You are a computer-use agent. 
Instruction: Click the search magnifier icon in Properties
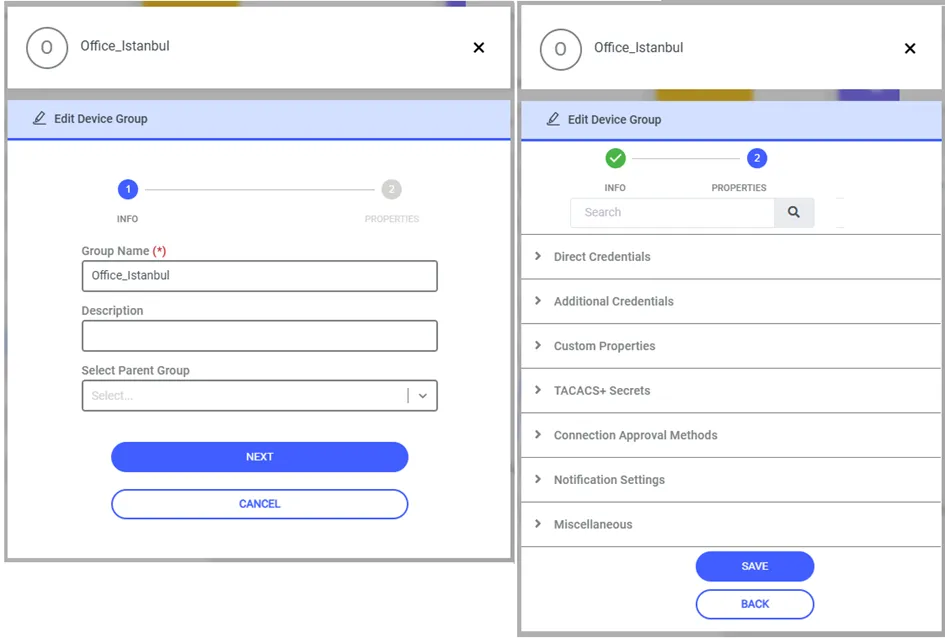click(x=794, y=212)
